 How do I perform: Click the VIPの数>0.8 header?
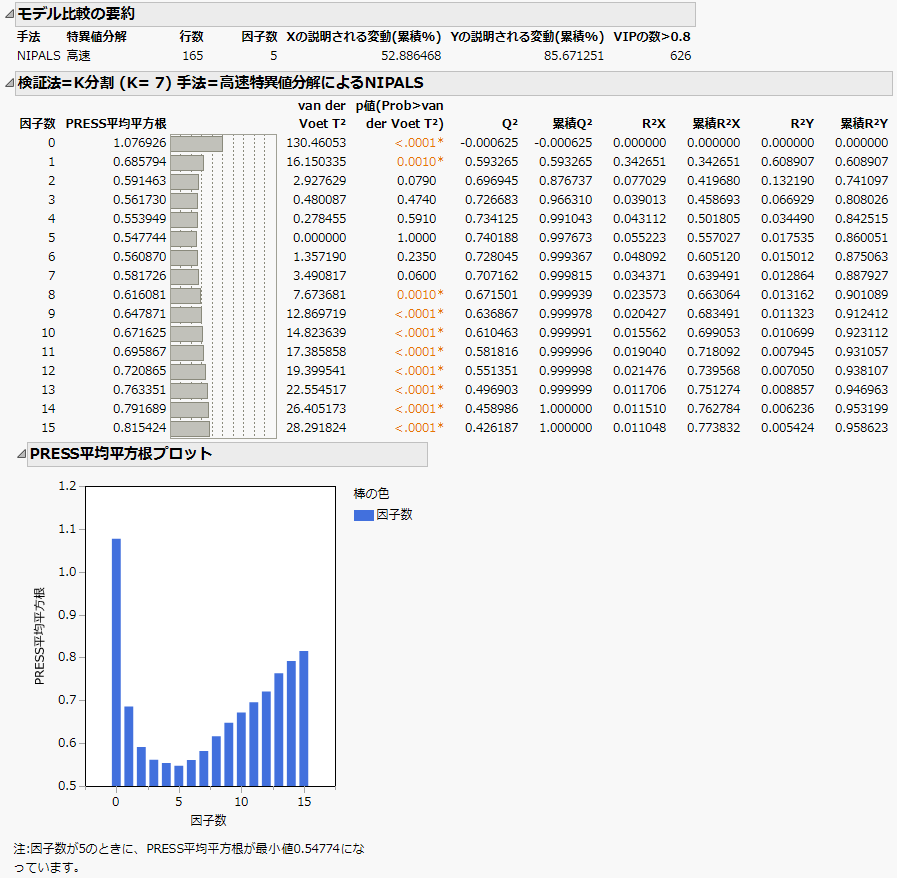(651, 37)
